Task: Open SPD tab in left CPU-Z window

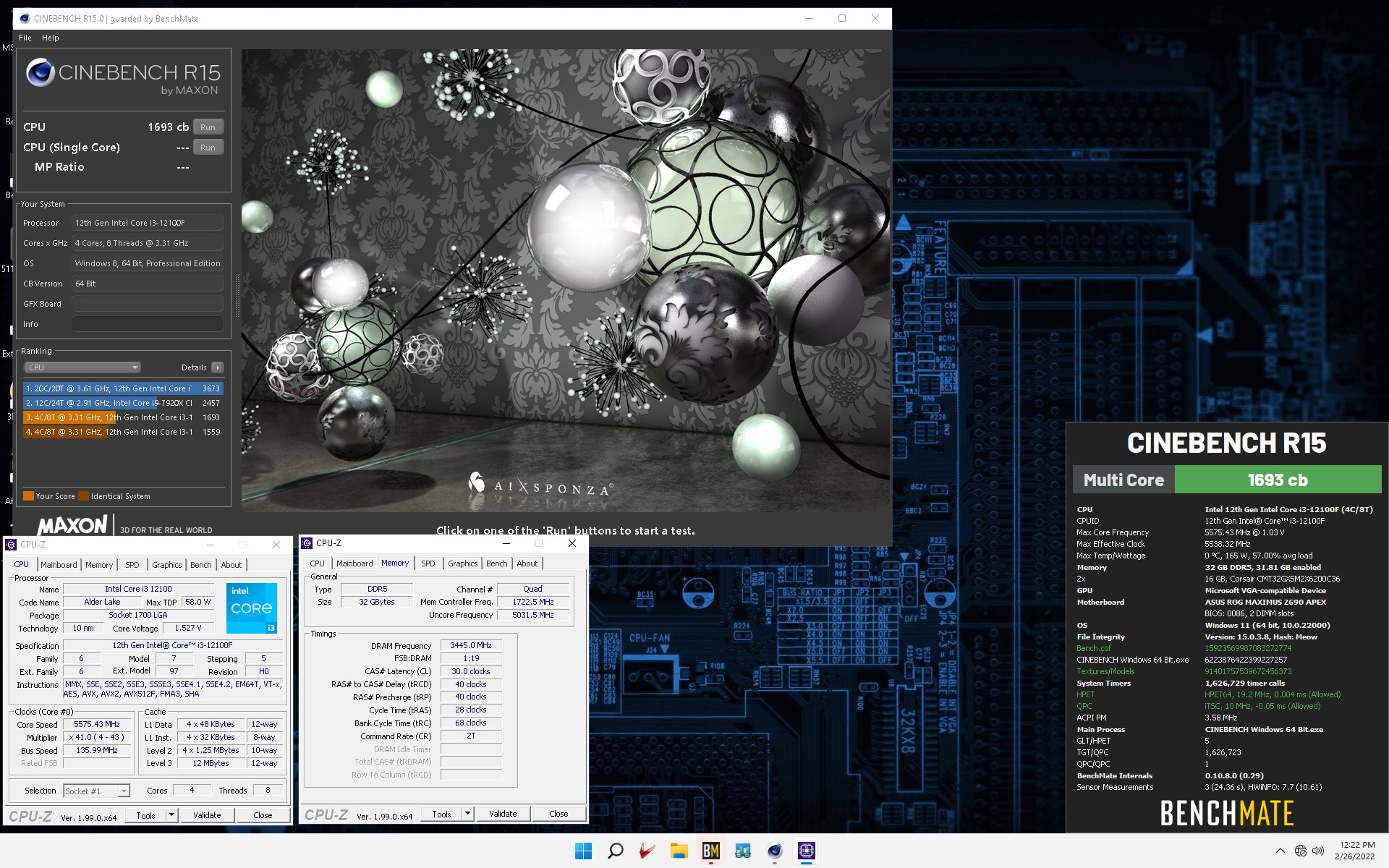Action: (x=132, y=565)
